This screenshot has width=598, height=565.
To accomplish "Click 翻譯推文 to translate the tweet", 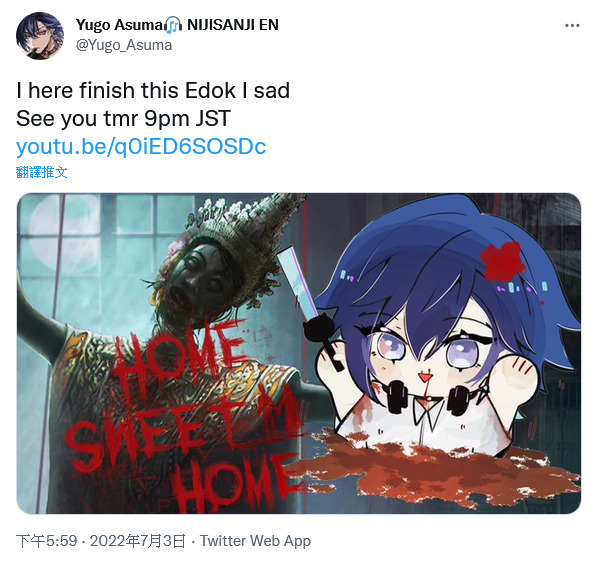I will click(42, 172).
